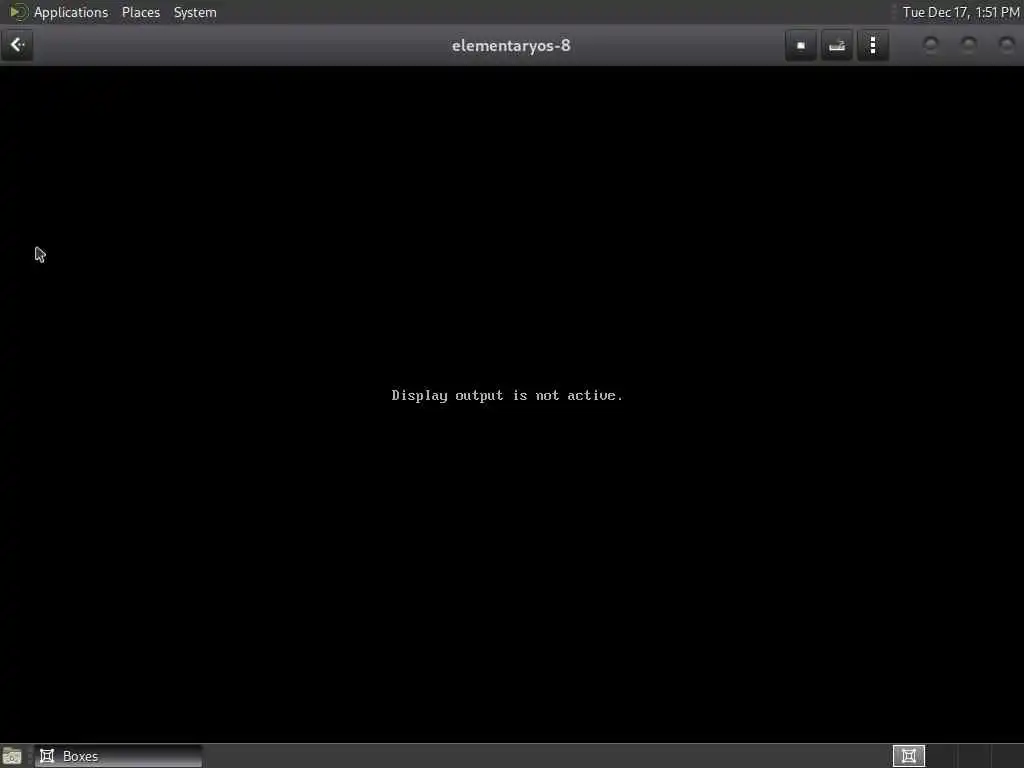Click the distro logo beside Applications

coord(18,12)
